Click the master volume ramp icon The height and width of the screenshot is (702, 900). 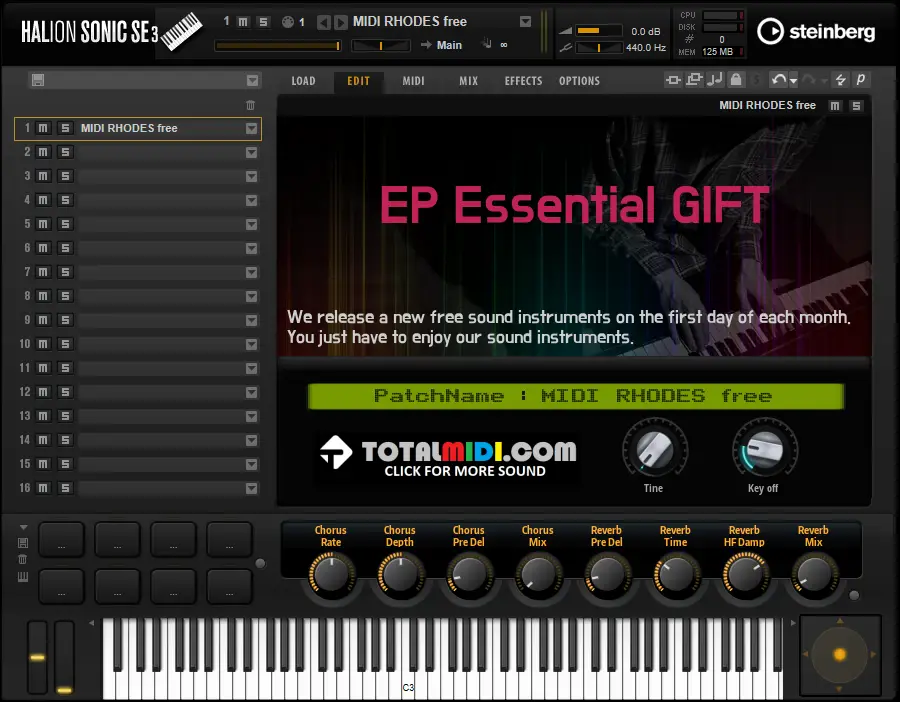pyautogui.click(x=565, y=30)
